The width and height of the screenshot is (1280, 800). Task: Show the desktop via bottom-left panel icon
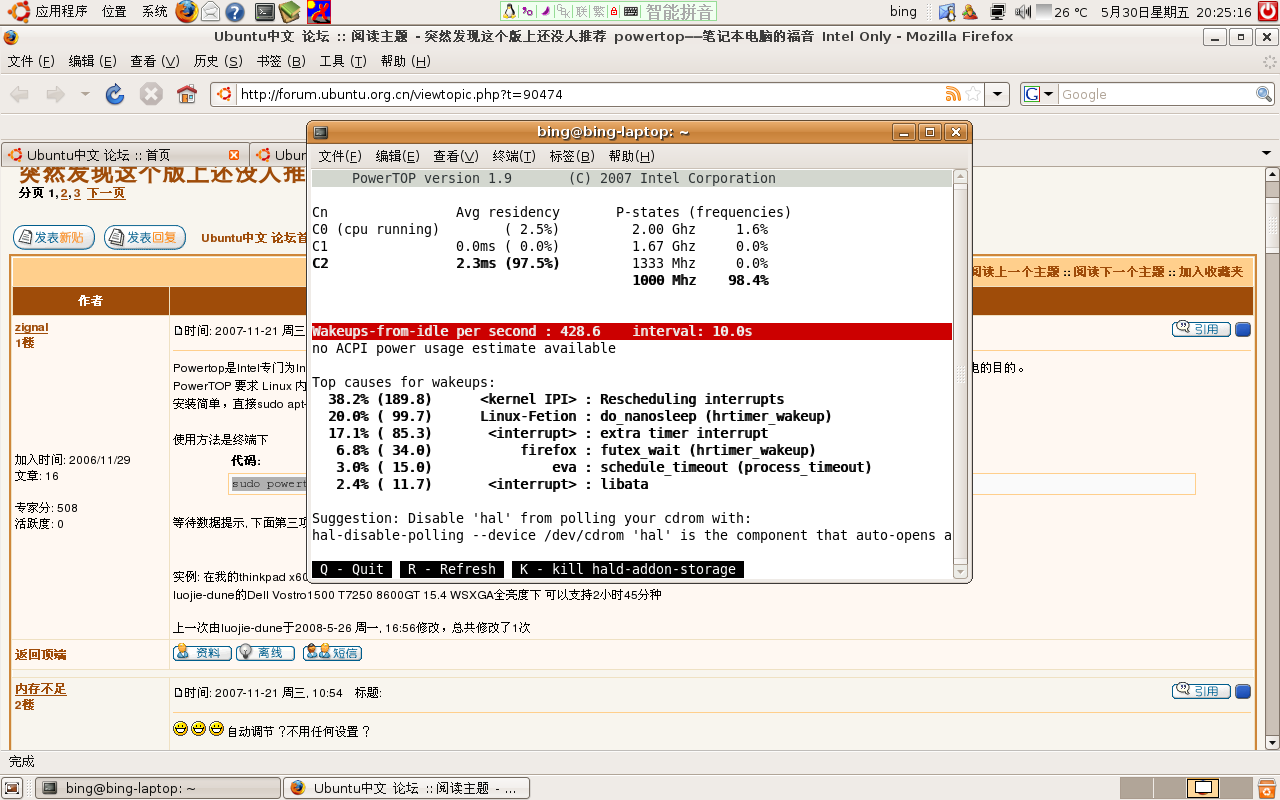(x=12, y=788)
